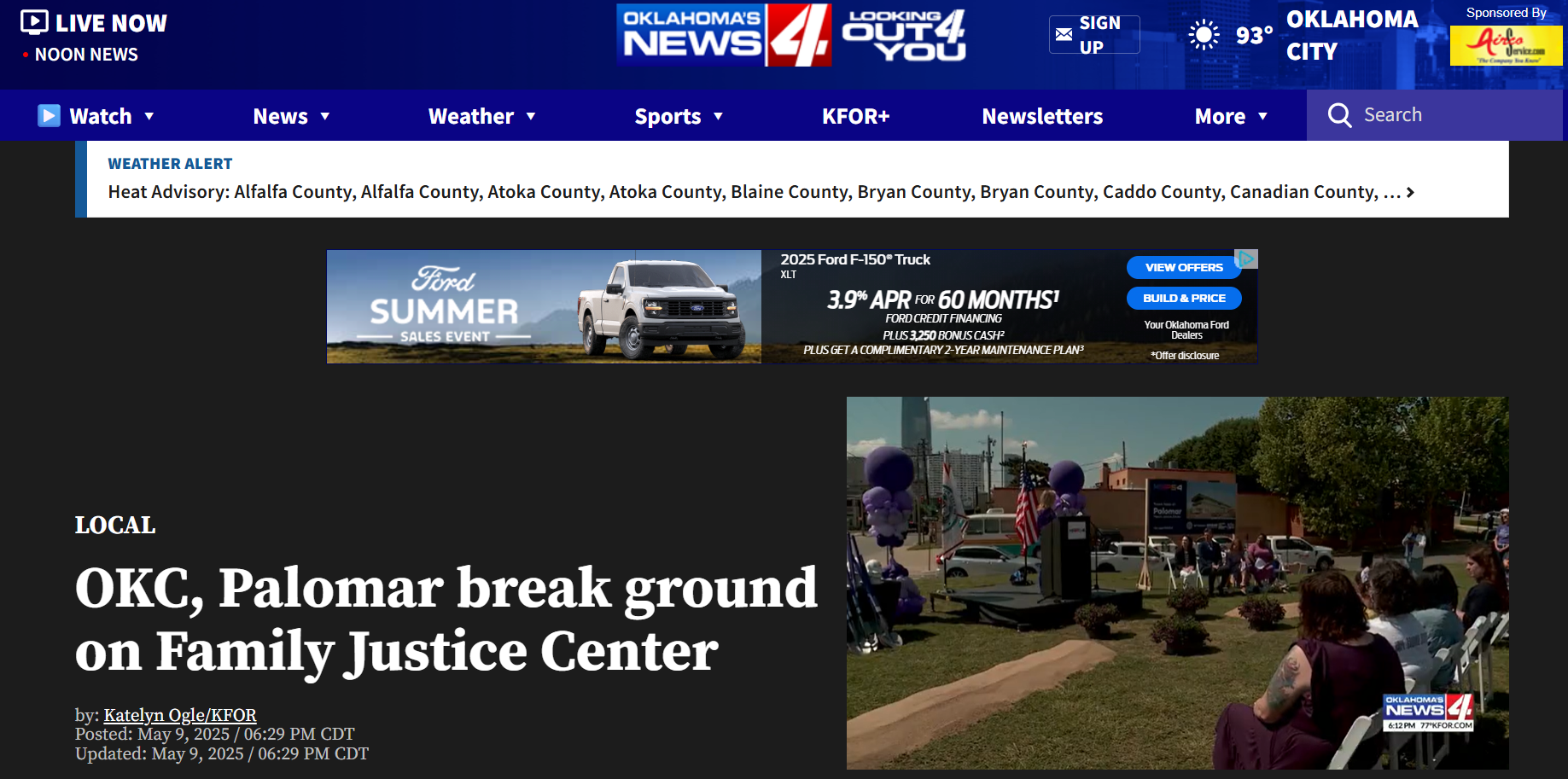
Task: Open the More menu dropdown
Action: coord(1230,116)
